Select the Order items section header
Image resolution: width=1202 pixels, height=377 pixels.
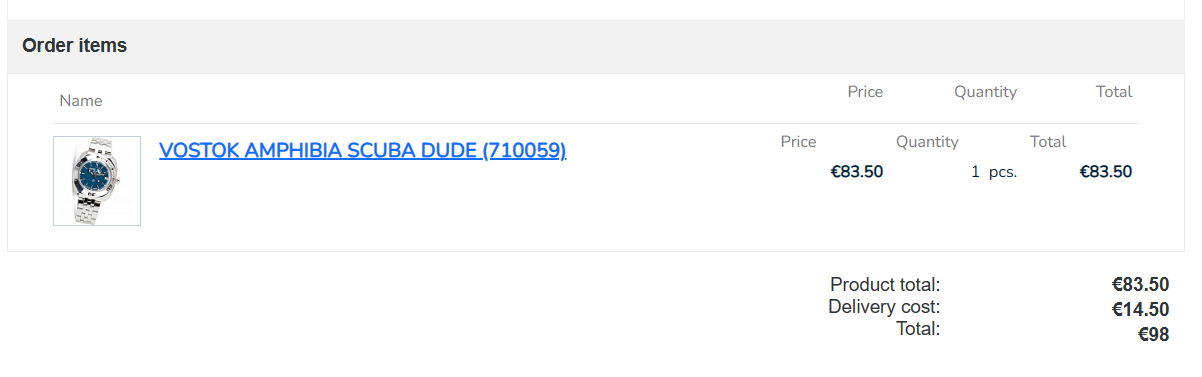75,46
